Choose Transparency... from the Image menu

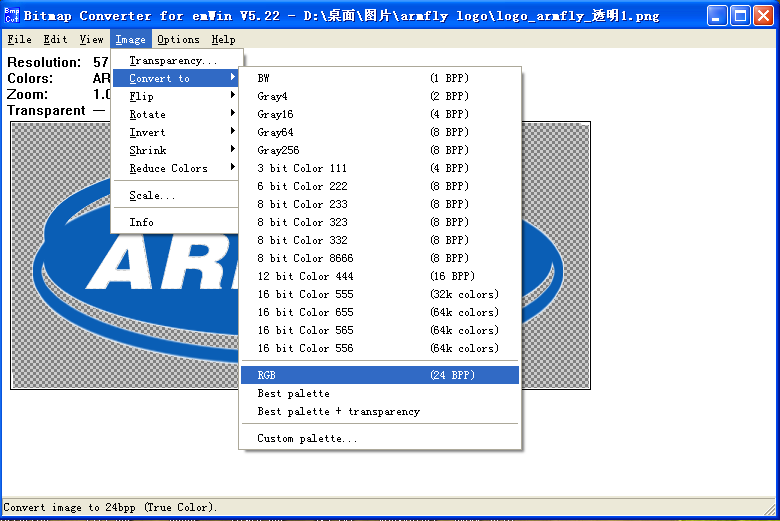tap(176, 60)
